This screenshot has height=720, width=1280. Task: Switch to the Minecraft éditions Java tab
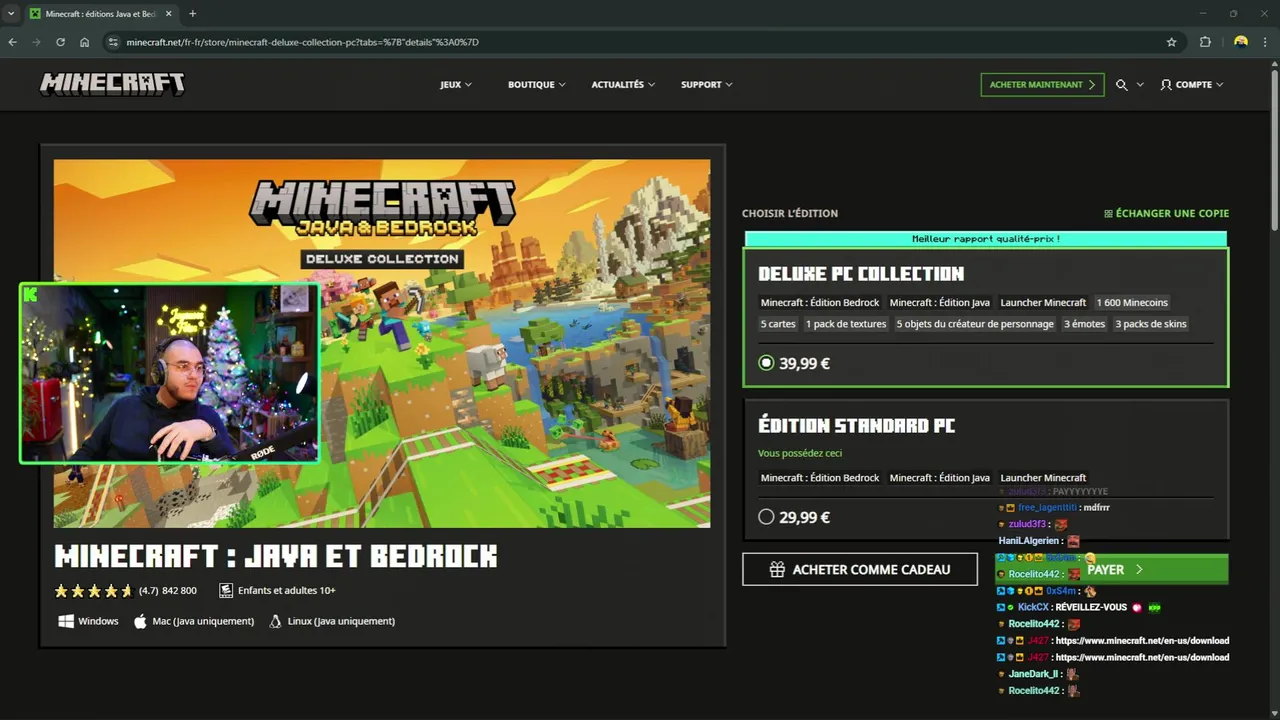tap(100, 14)
